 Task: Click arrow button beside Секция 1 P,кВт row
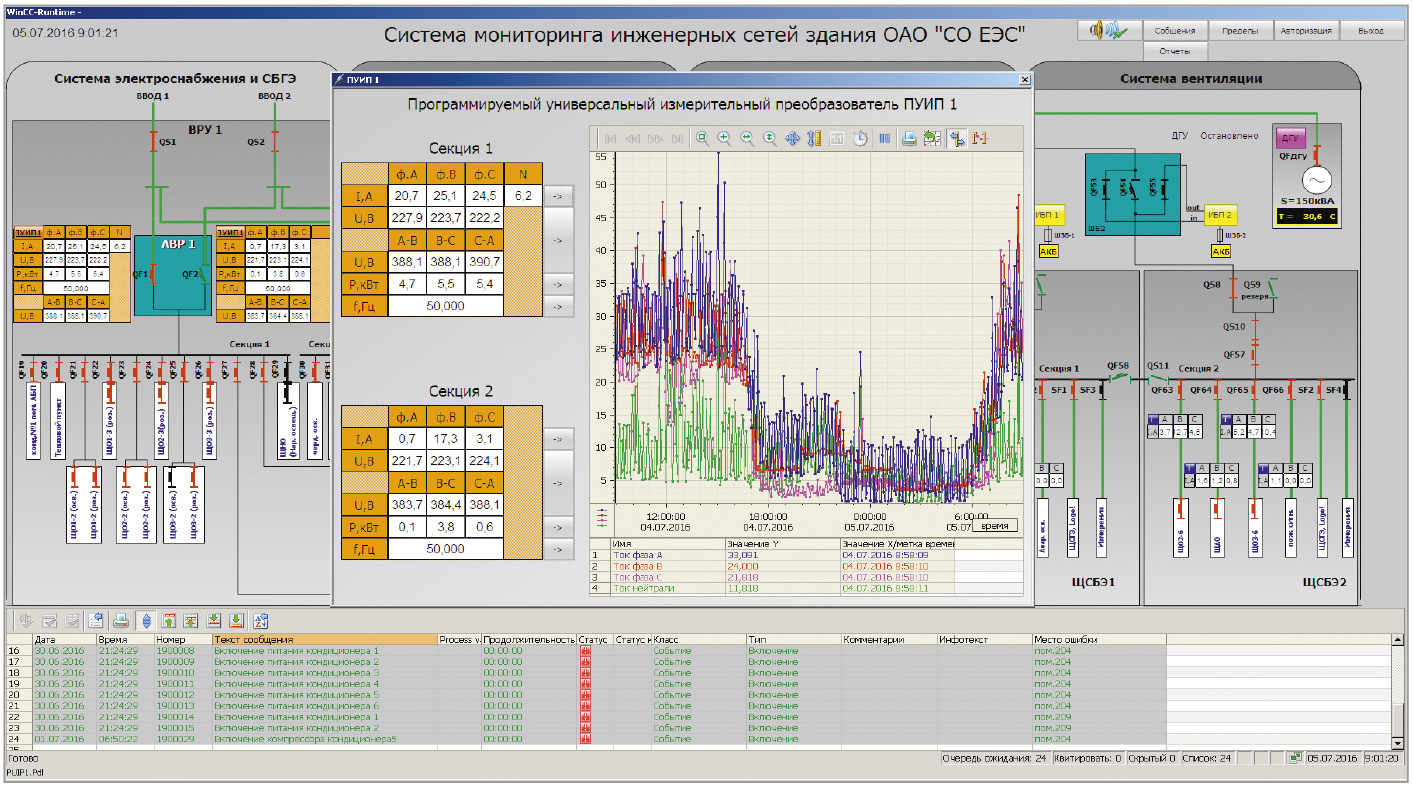pos(557,284)
